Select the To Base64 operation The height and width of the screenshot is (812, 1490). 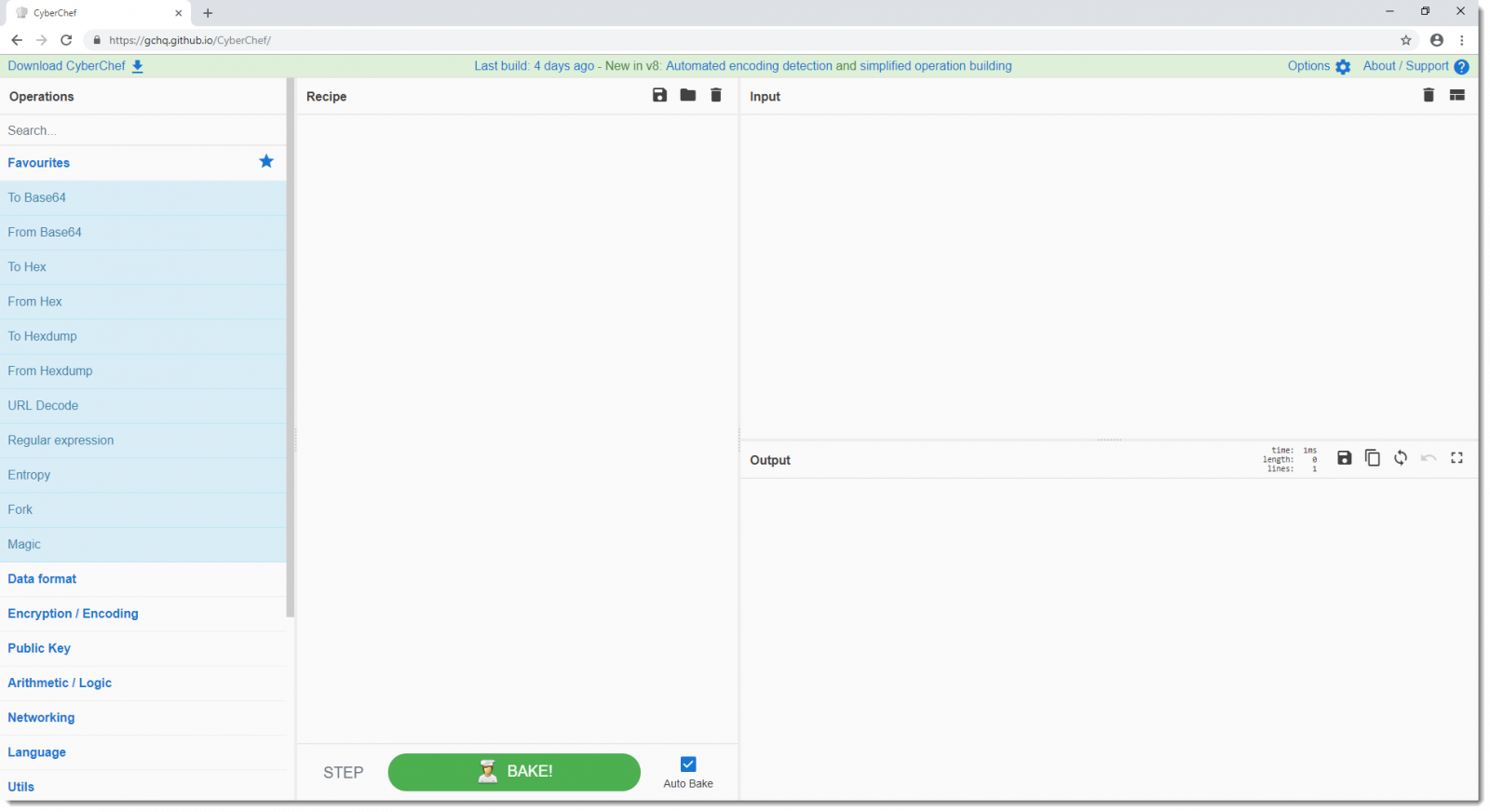pyautogui.click(x=143, y=197)
